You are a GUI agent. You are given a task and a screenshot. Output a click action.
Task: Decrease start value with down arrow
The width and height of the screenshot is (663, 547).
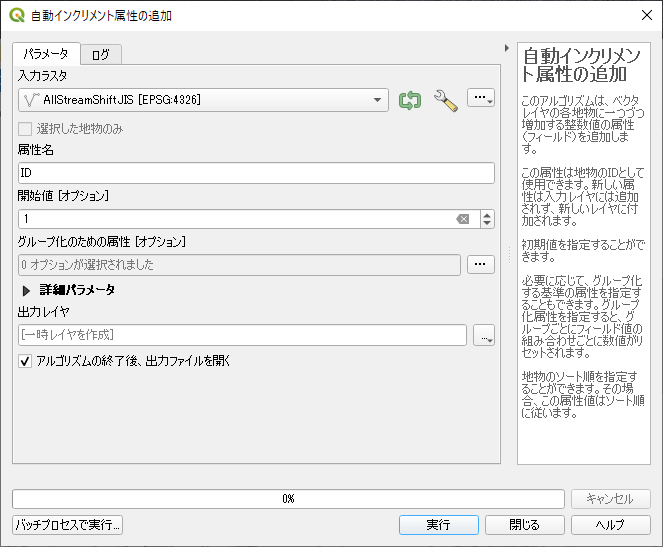[487, 224]
